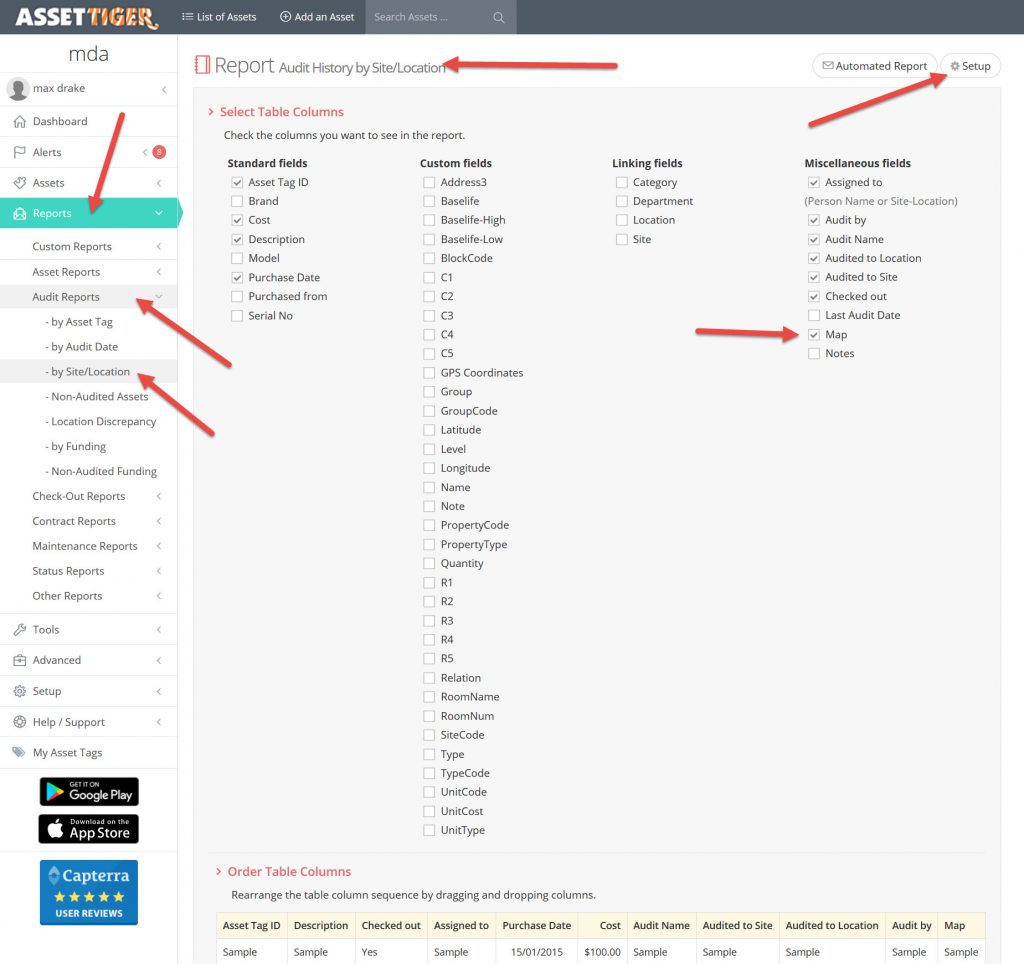1024x964 pixels.
Task: Open the Capterra user reviews badge
Action: (x=89, y=892)
